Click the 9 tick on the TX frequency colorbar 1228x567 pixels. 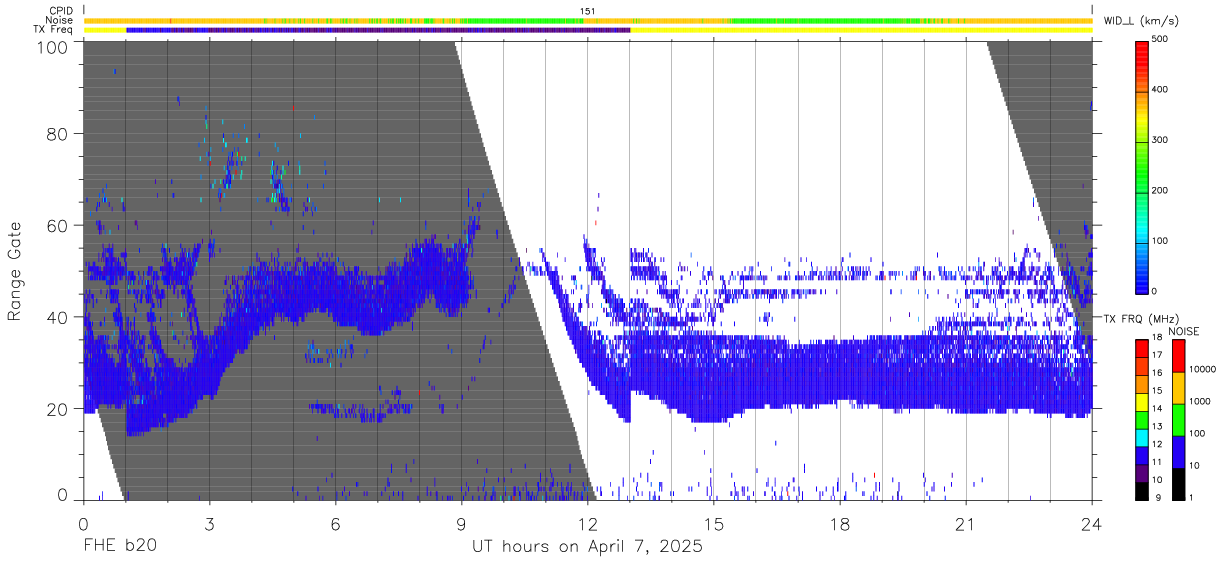(1158, 498)
